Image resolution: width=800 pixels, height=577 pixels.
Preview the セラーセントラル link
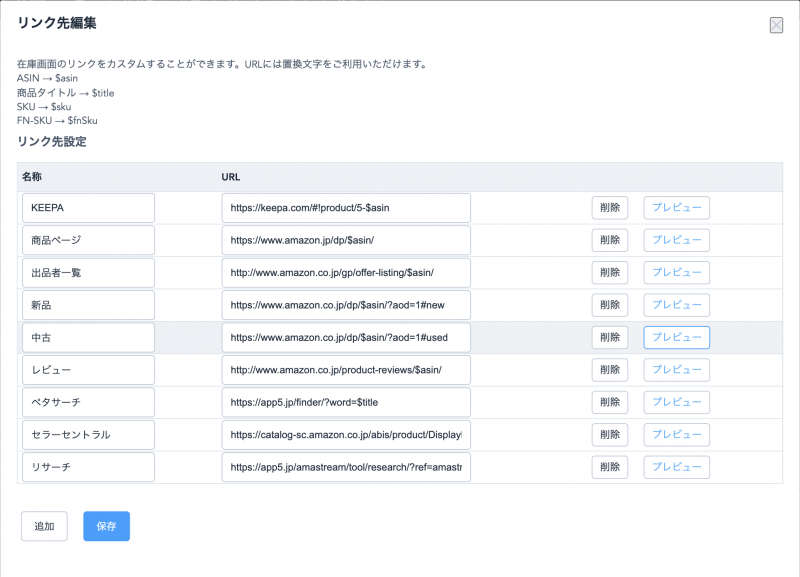point(677,435)
